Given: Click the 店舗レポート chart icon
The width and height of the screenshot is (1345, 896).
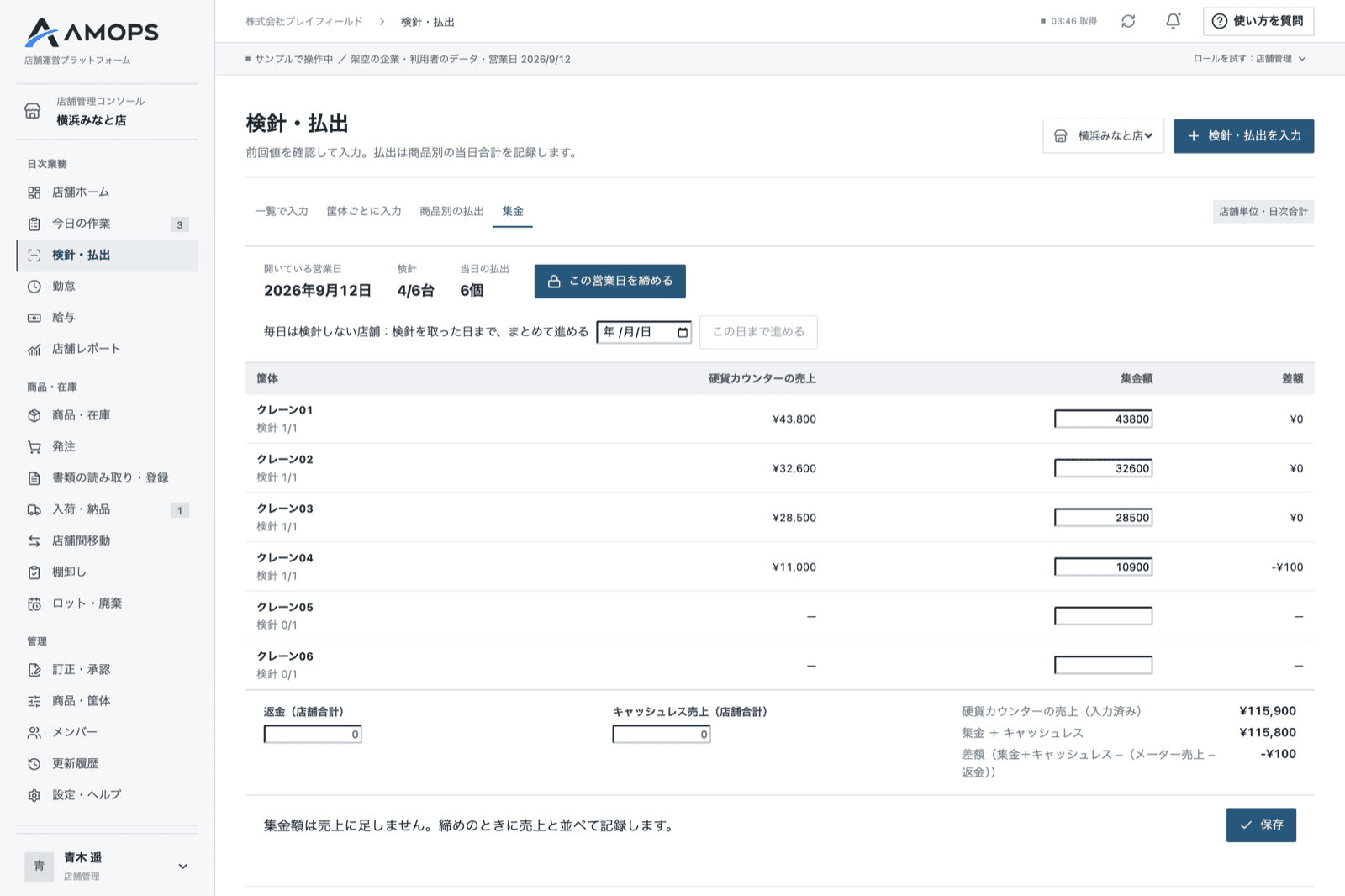Looking at the screenshot, I should [34, 349].
